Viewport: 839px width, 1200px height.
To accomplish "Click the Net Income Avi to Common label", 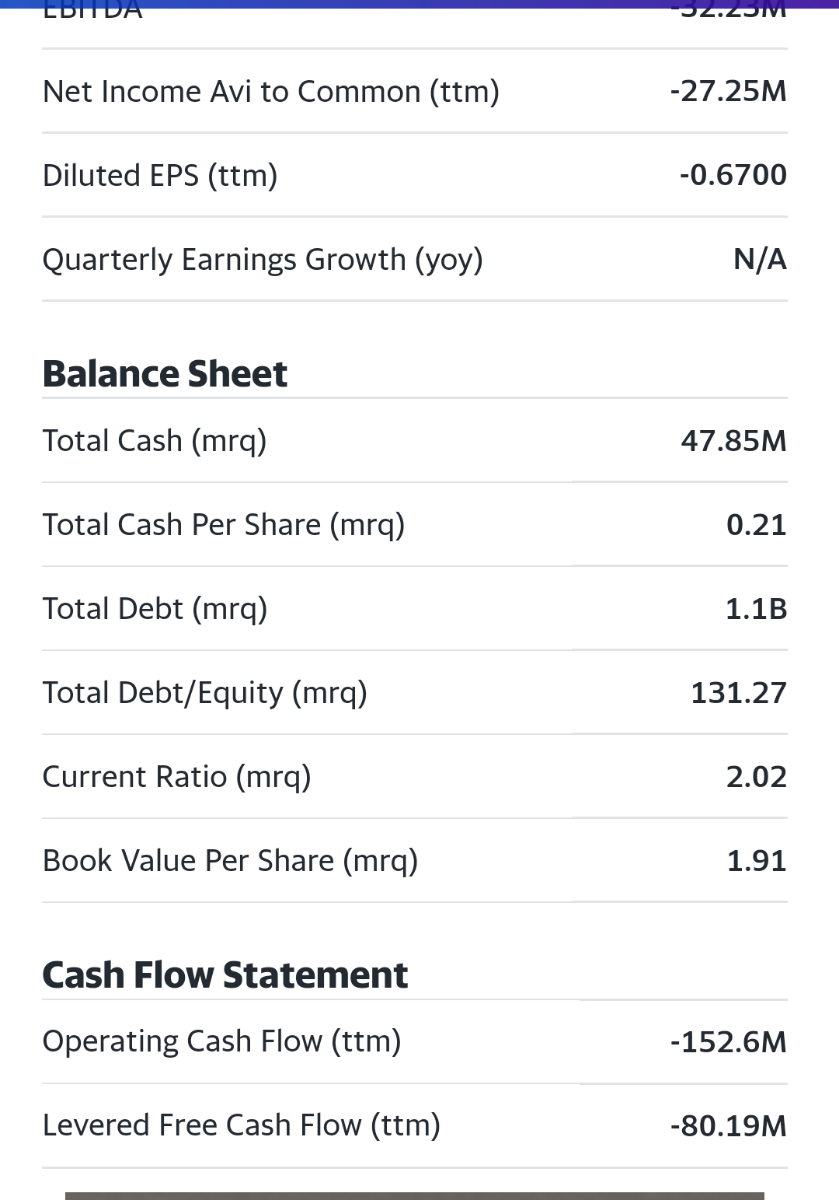I will 270,92.
